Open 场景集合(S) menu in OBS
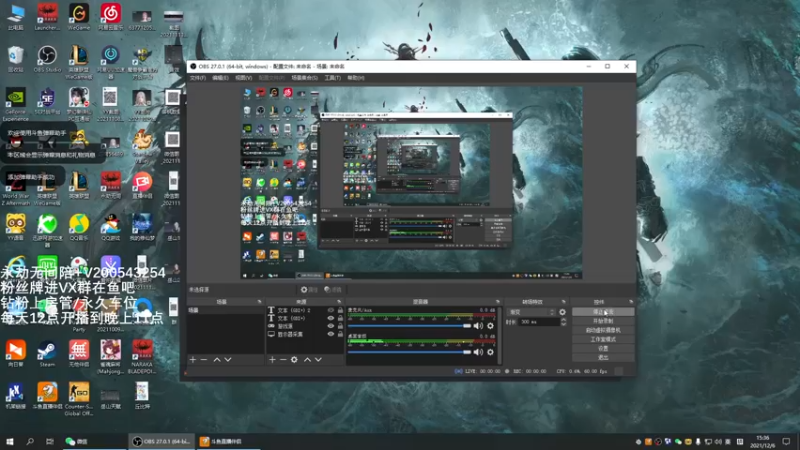 [x=305, y=78]
